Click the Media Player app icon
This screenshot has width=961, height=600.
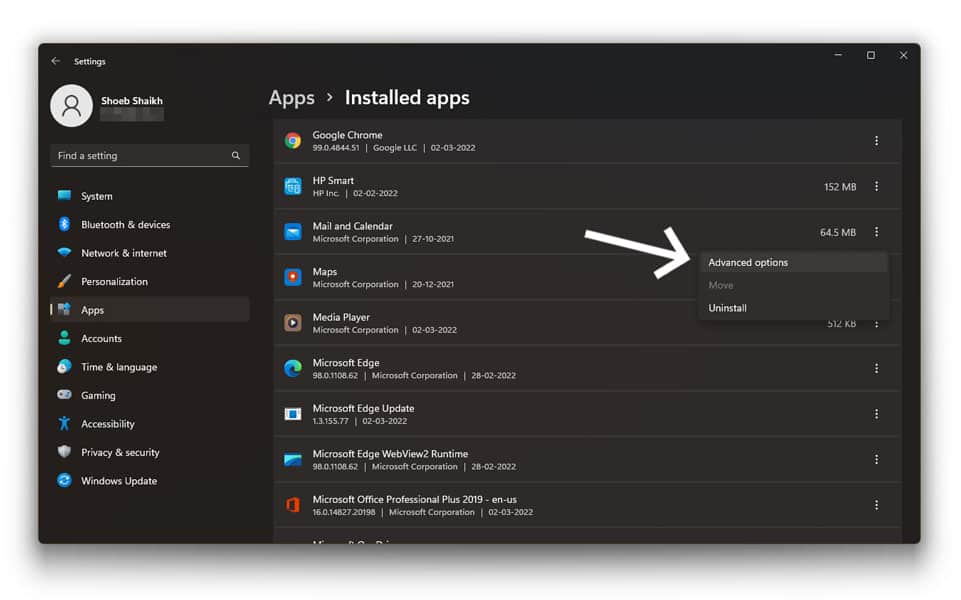coord(293,323)
